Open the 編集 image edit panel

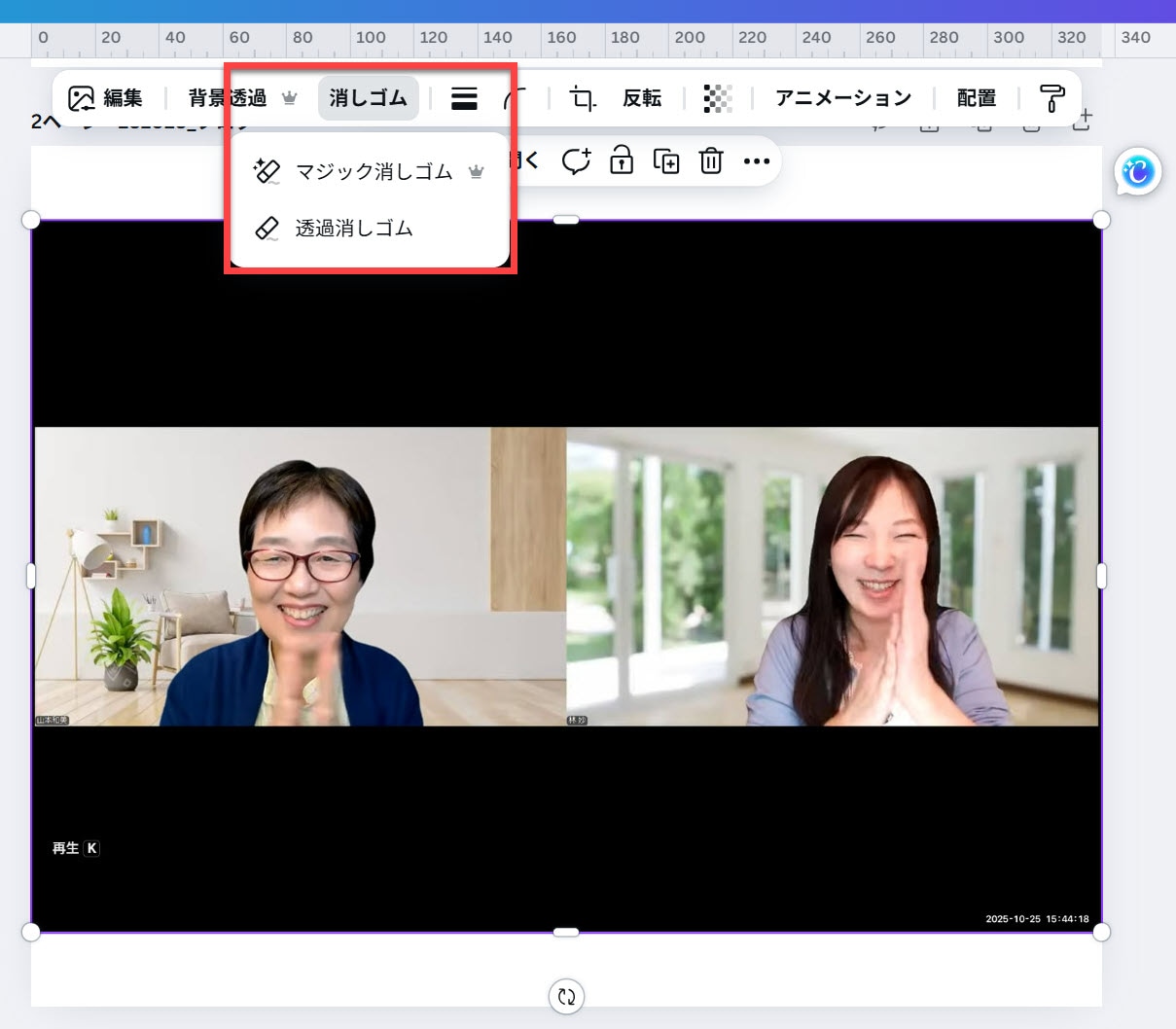pos(105,98)
